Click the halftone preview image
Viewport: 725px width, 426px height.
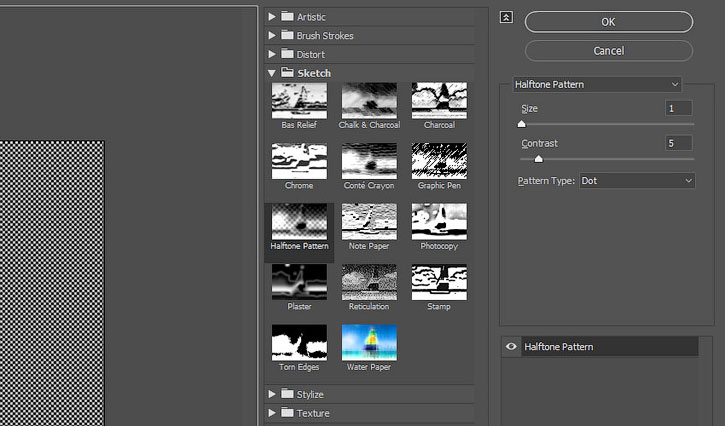[52, 283]
